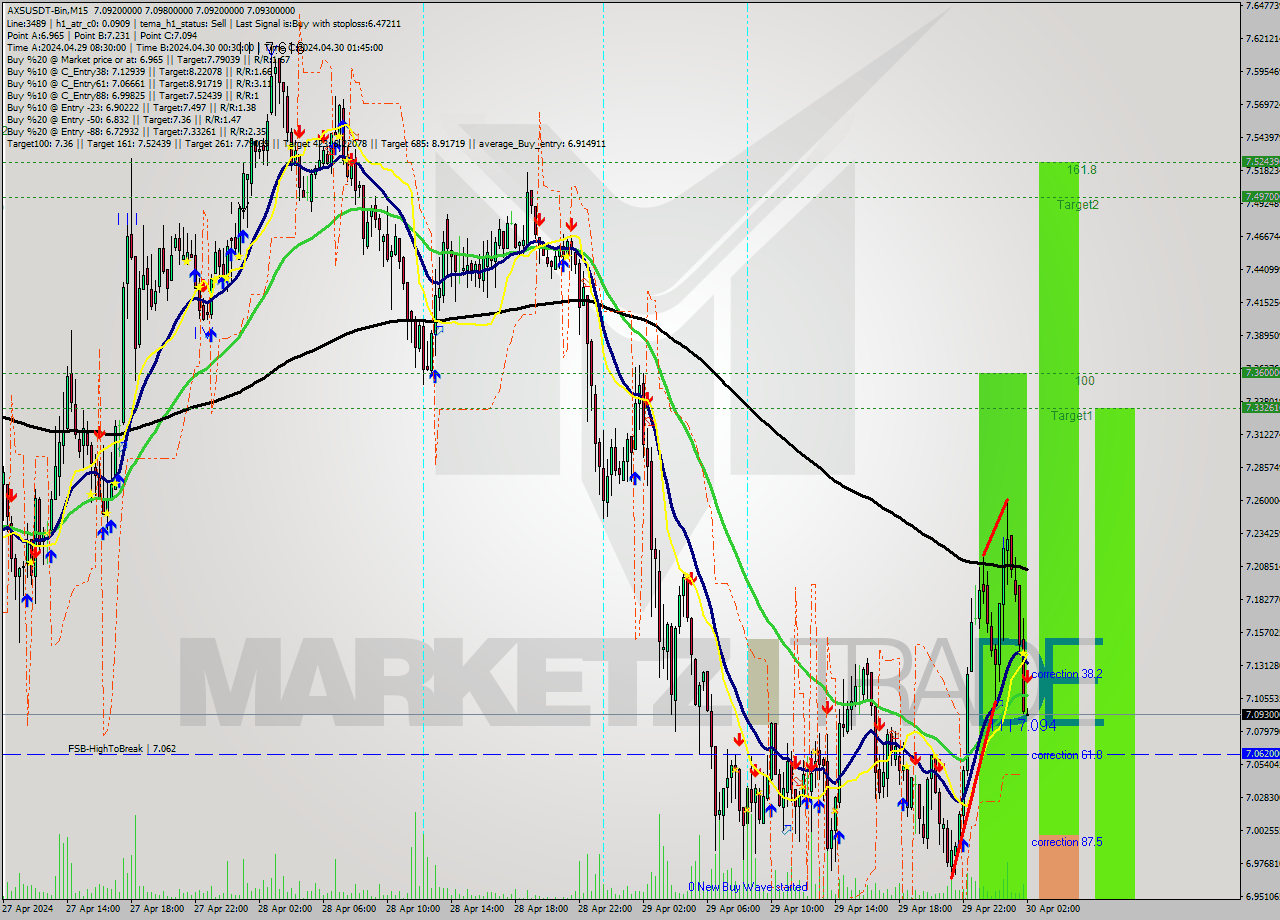Viewport: 1280px width, 920px height.
Task: Click the correction 87.5 label
Action: click(1066, 842)
